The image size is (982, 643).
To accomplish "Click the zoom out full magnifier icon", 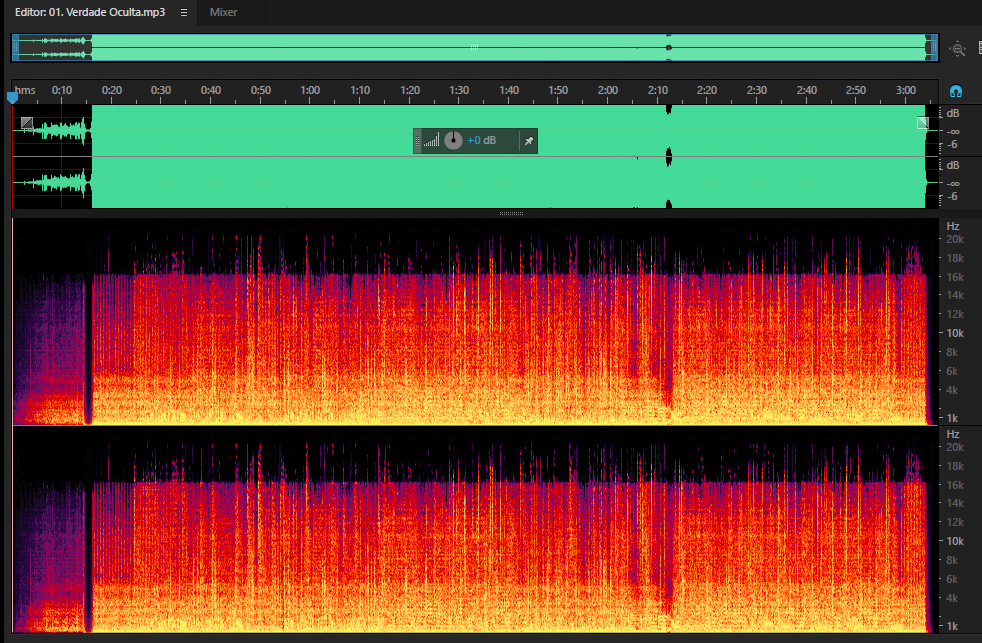I will click(958, 48).
